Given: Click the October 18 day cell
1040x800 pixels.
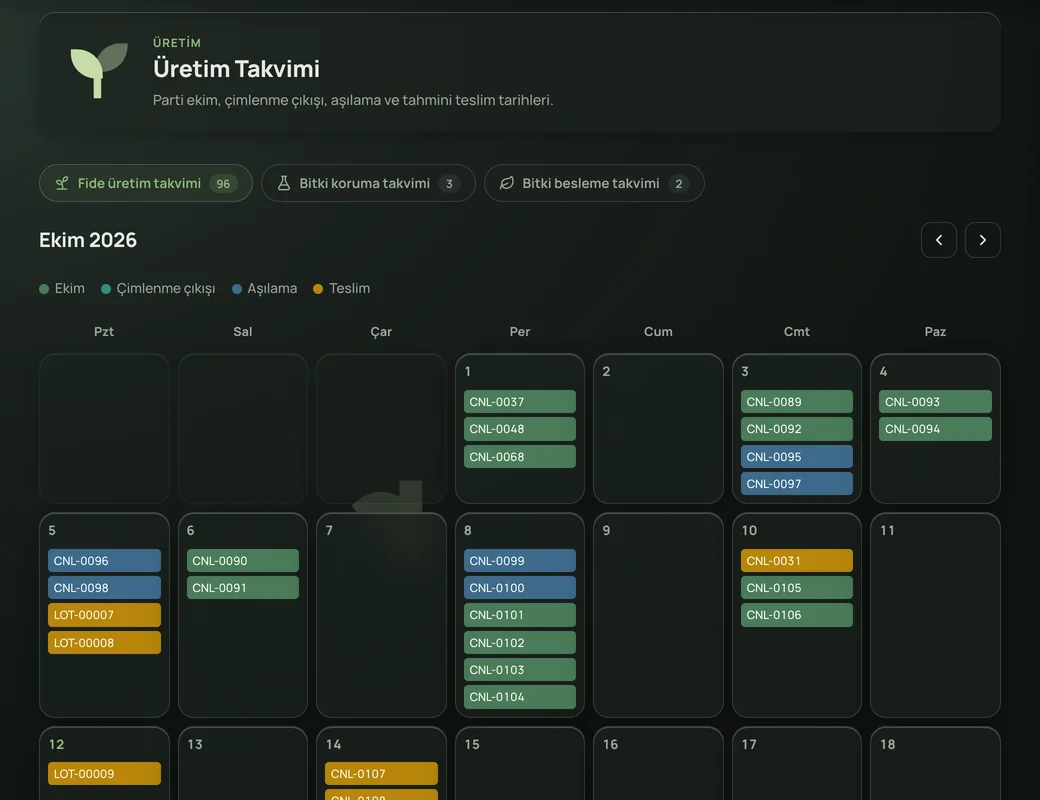Looking at the screenshot, I should (935, 764).
